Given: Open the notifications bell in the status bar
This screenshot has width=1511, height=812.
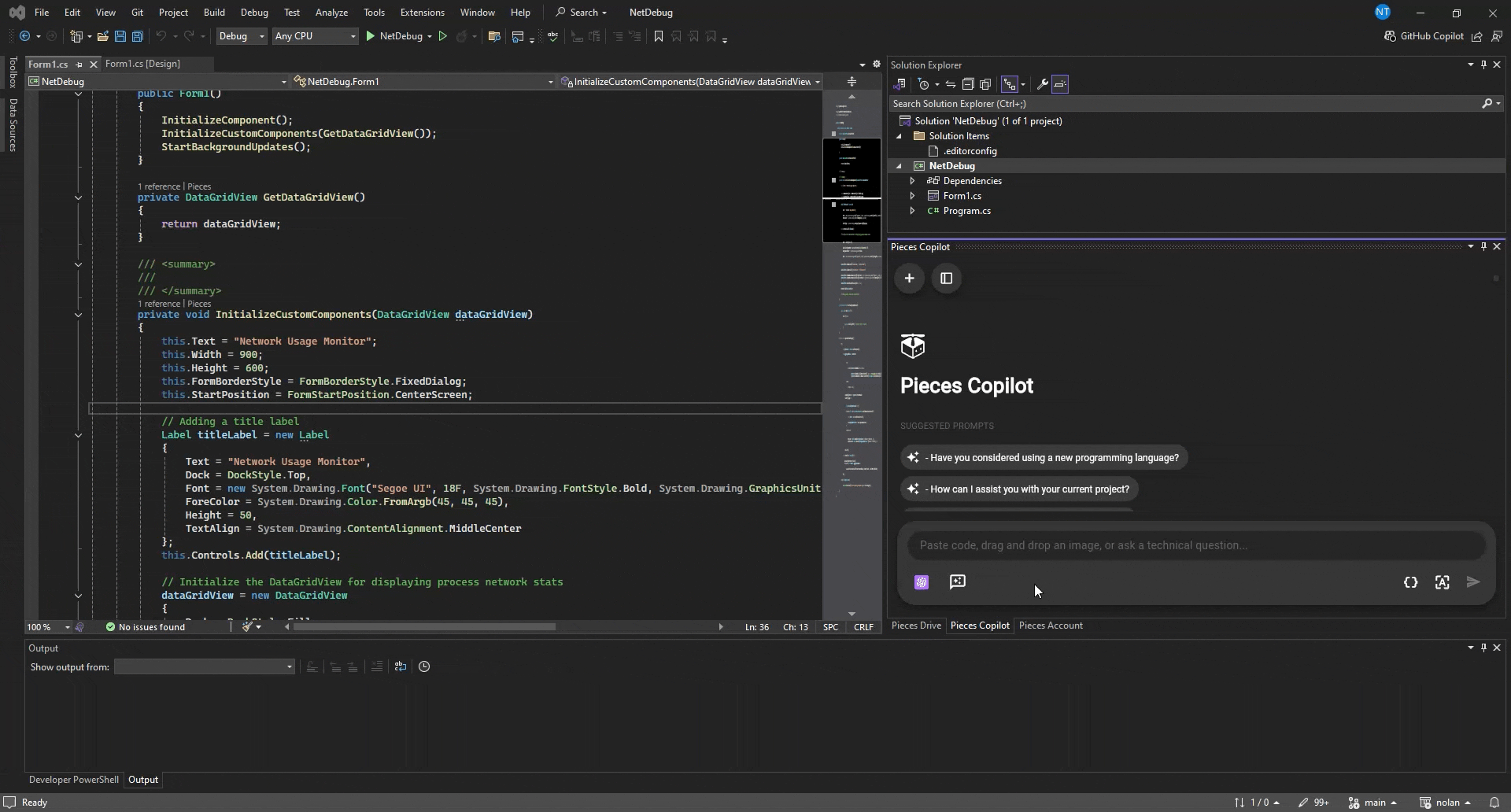Looking at the screenshot, I should 1494,803.
